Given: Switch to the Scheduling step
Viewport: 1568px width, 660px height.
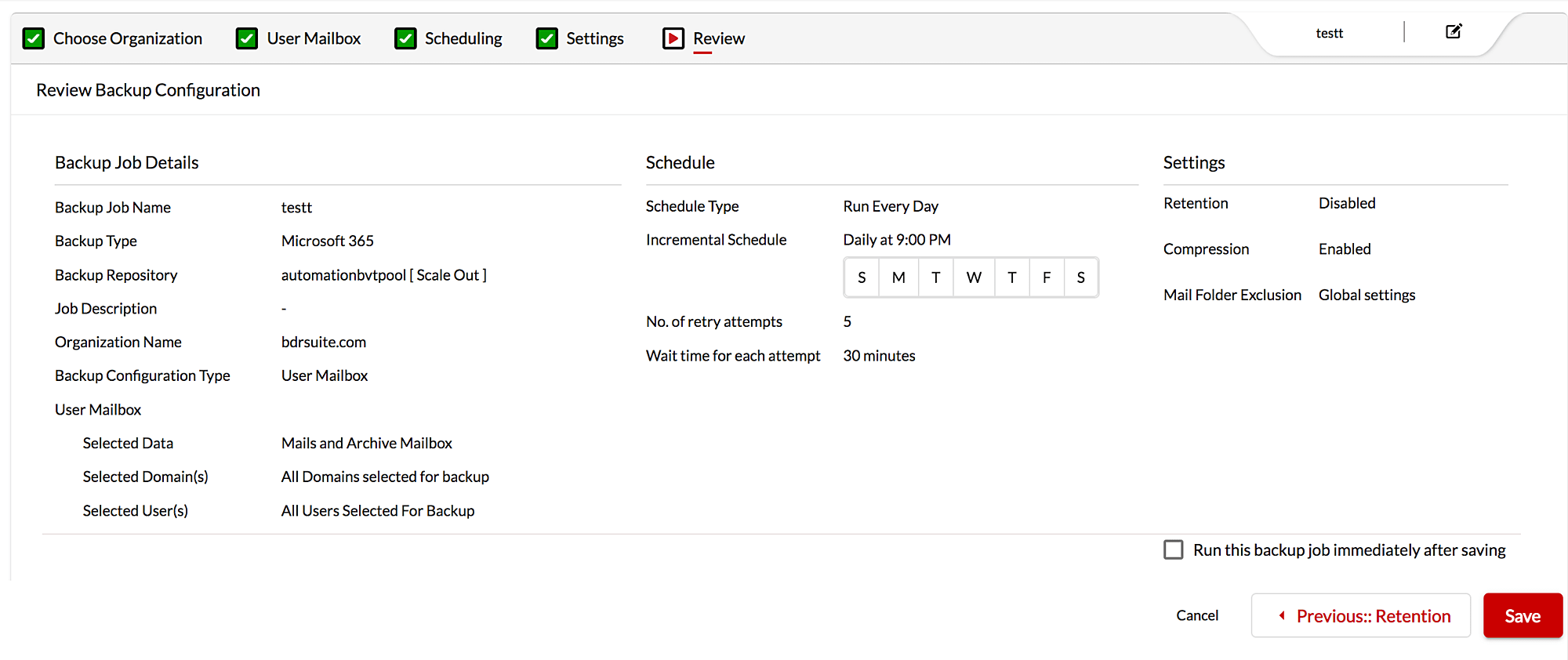Looking at the screenshot, I should (463, 38).
